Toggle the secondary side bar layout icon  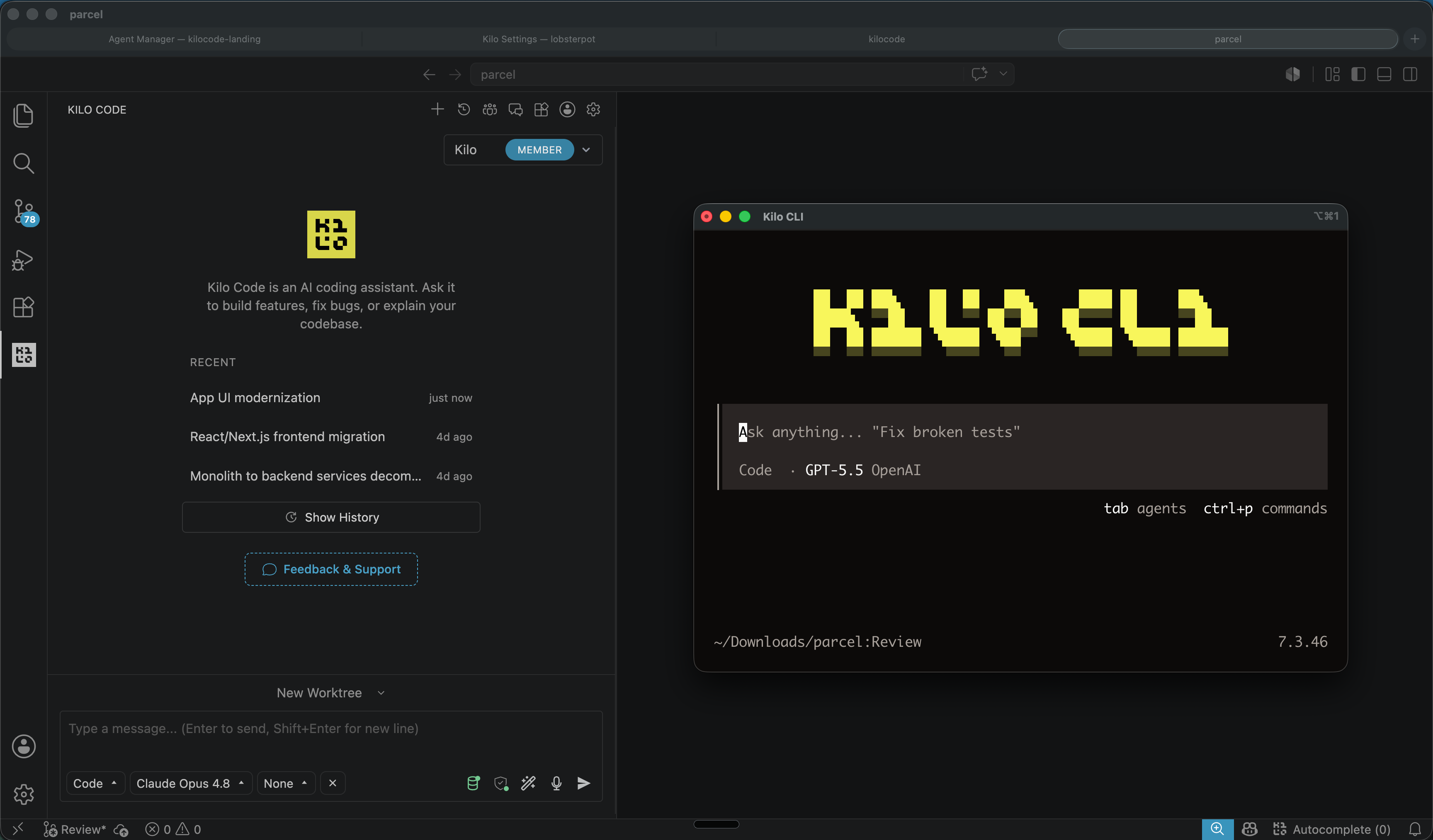click(x=1410, y=75)
